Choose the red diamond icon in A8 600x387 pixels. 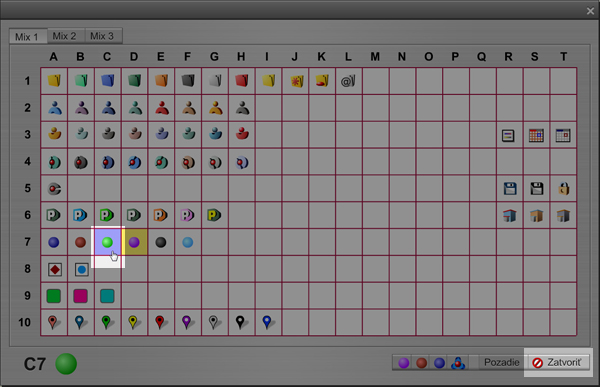pyautogui.click(x=55, y=269)
